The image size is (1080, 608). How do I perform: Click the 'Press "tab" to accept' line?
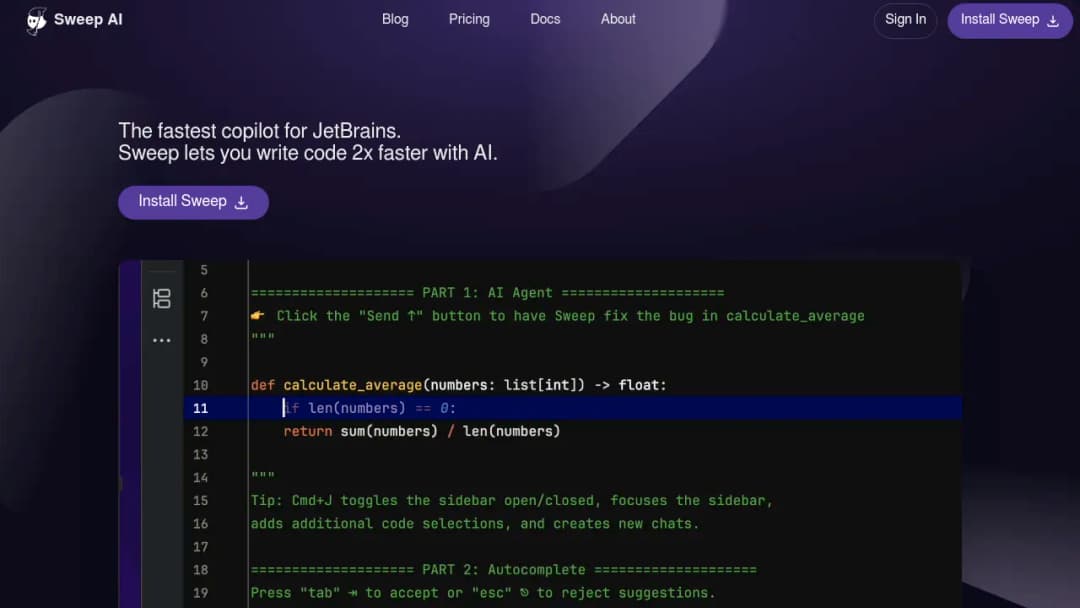483,593
